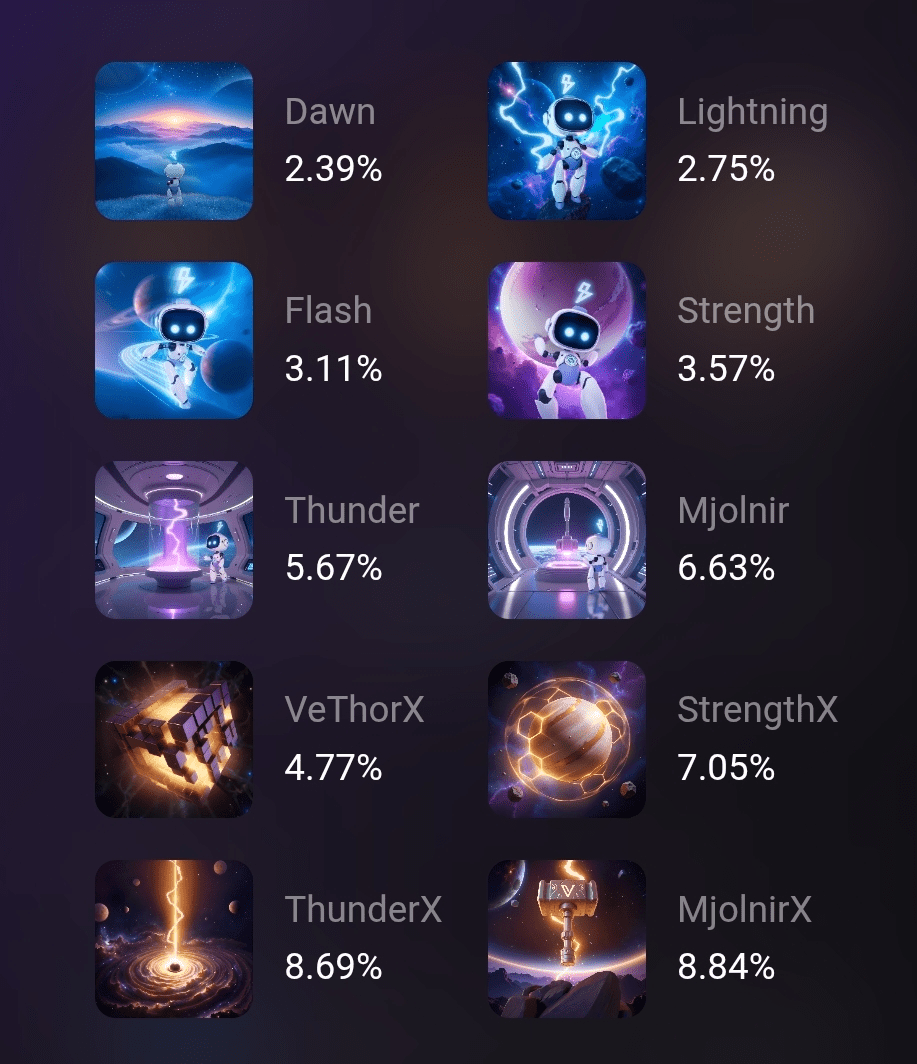Click the Flash 3.11% percentage
Viewport: 917px width, 1064px height.
(x=333, y=368)
